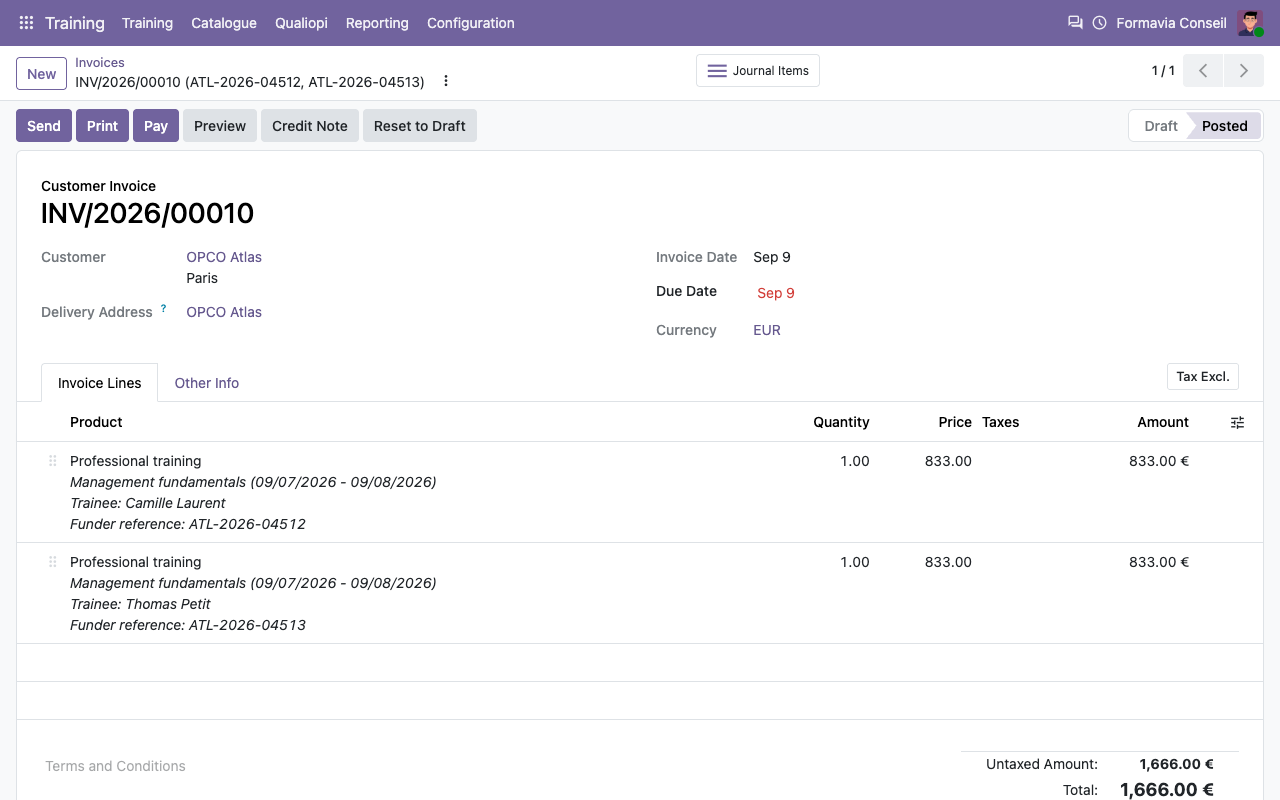The image size is (1280, 800).
Task: Click Reset to Draft
Action: pyautogui.click(x=420, y=126)
